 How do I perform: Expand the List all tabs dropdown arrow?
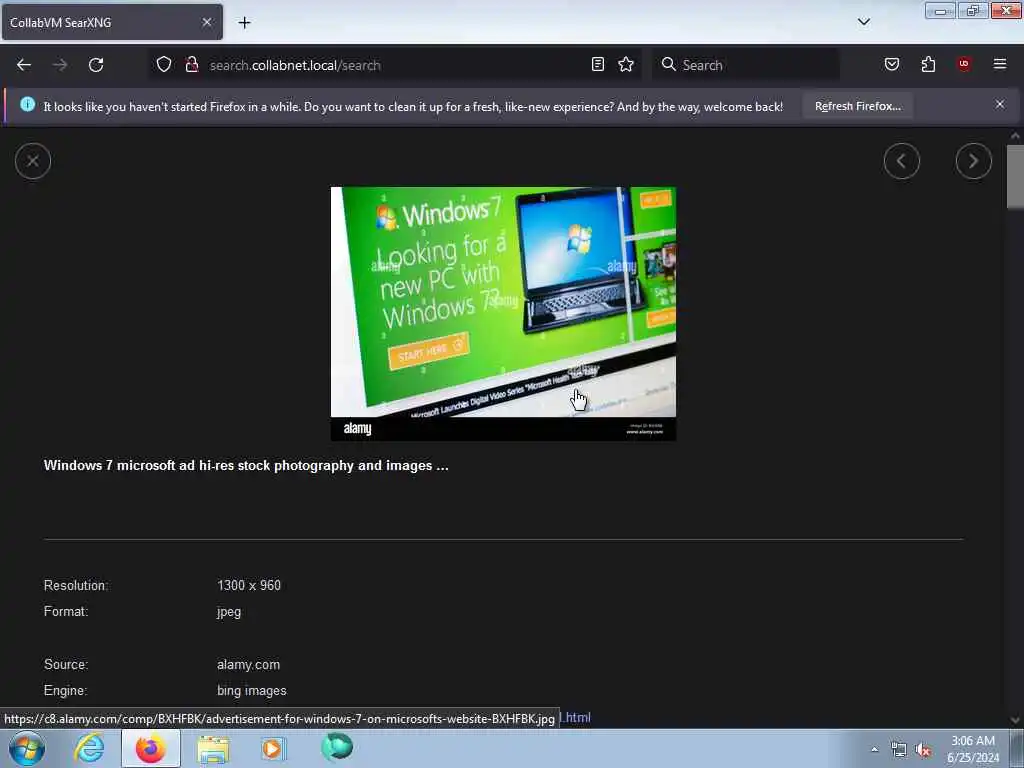(863, 22)
